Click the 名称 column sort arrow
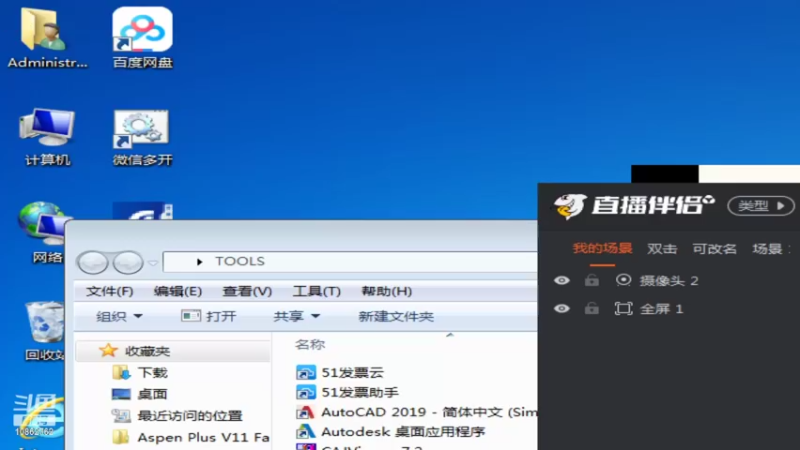Viewport: 800px width, 450px height. click(449, 335)
